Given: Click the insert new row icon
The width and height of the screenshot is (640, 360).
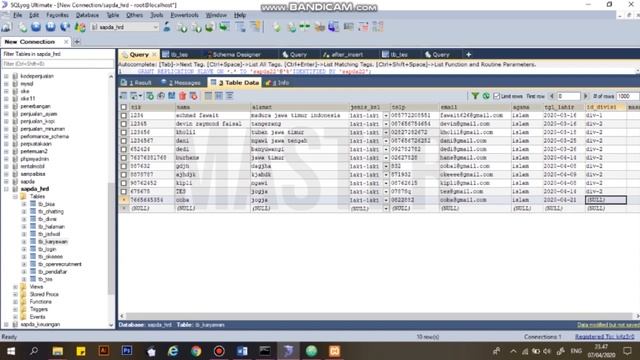Looking at the screenshot, I should tap(150, 96).
